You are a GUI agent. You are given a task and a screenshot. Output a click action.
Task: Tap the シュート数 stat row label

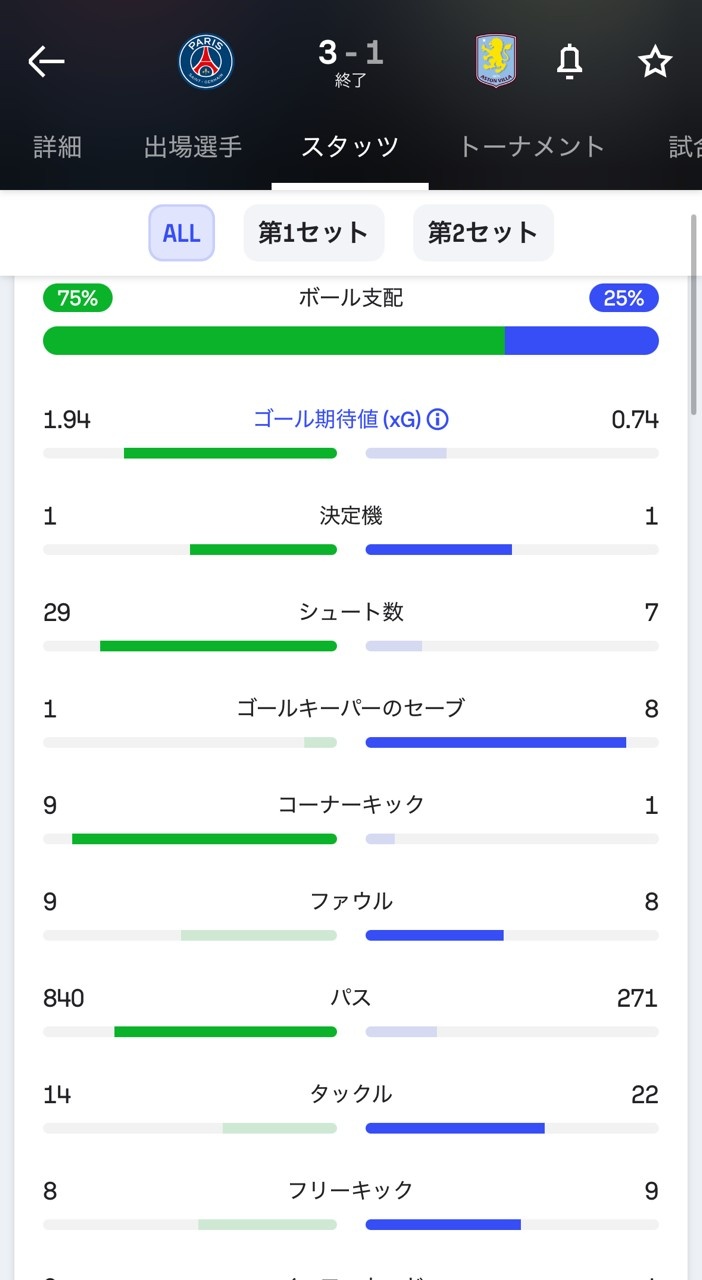pyautogui.click(x=351, y=612)
